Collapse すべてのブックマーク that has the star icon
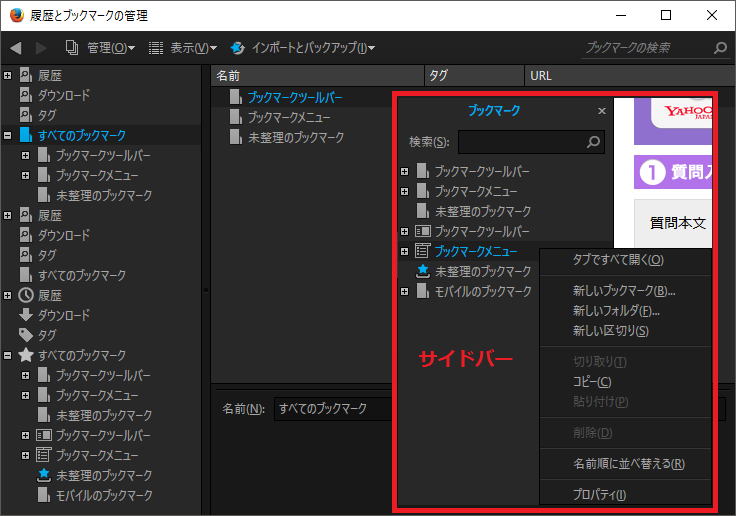 (x=8, y=355)
